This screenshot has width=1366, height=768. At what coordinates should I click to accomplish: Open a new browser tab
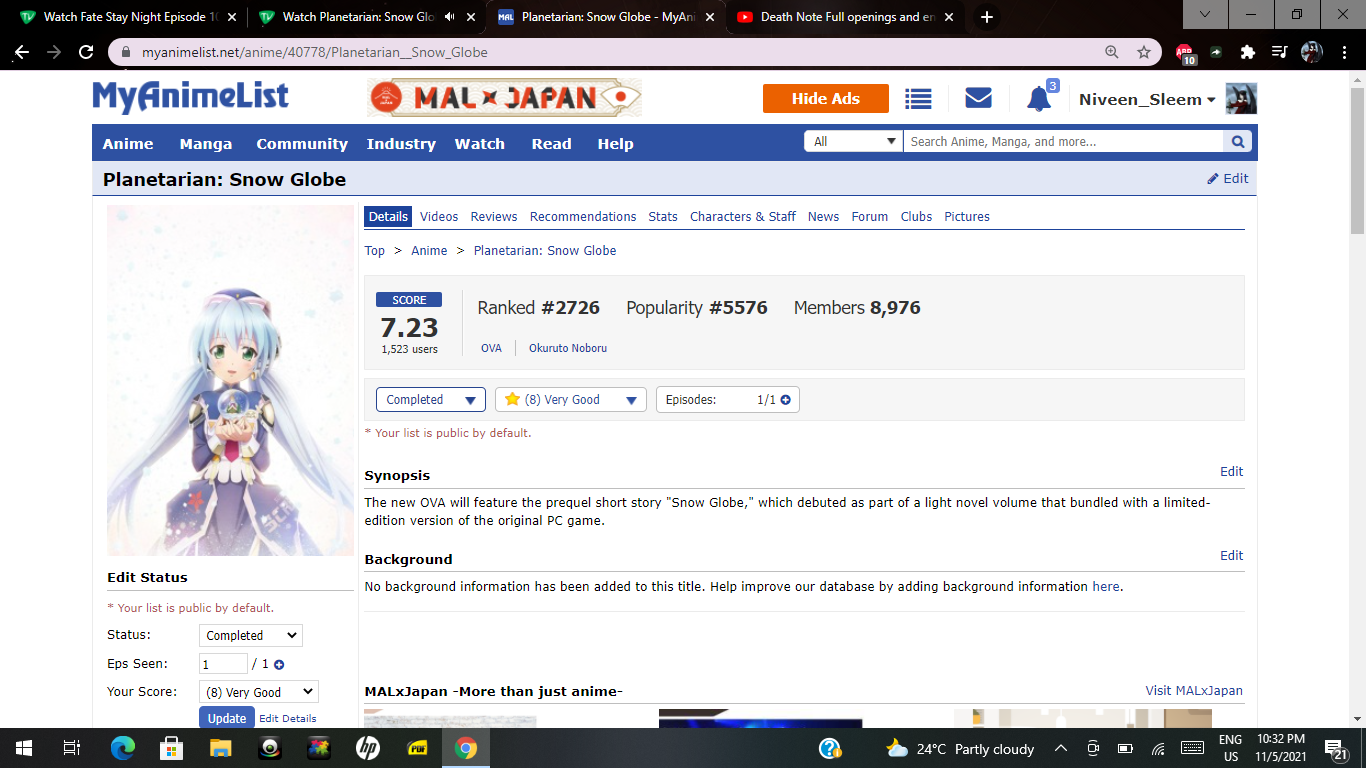987,17
